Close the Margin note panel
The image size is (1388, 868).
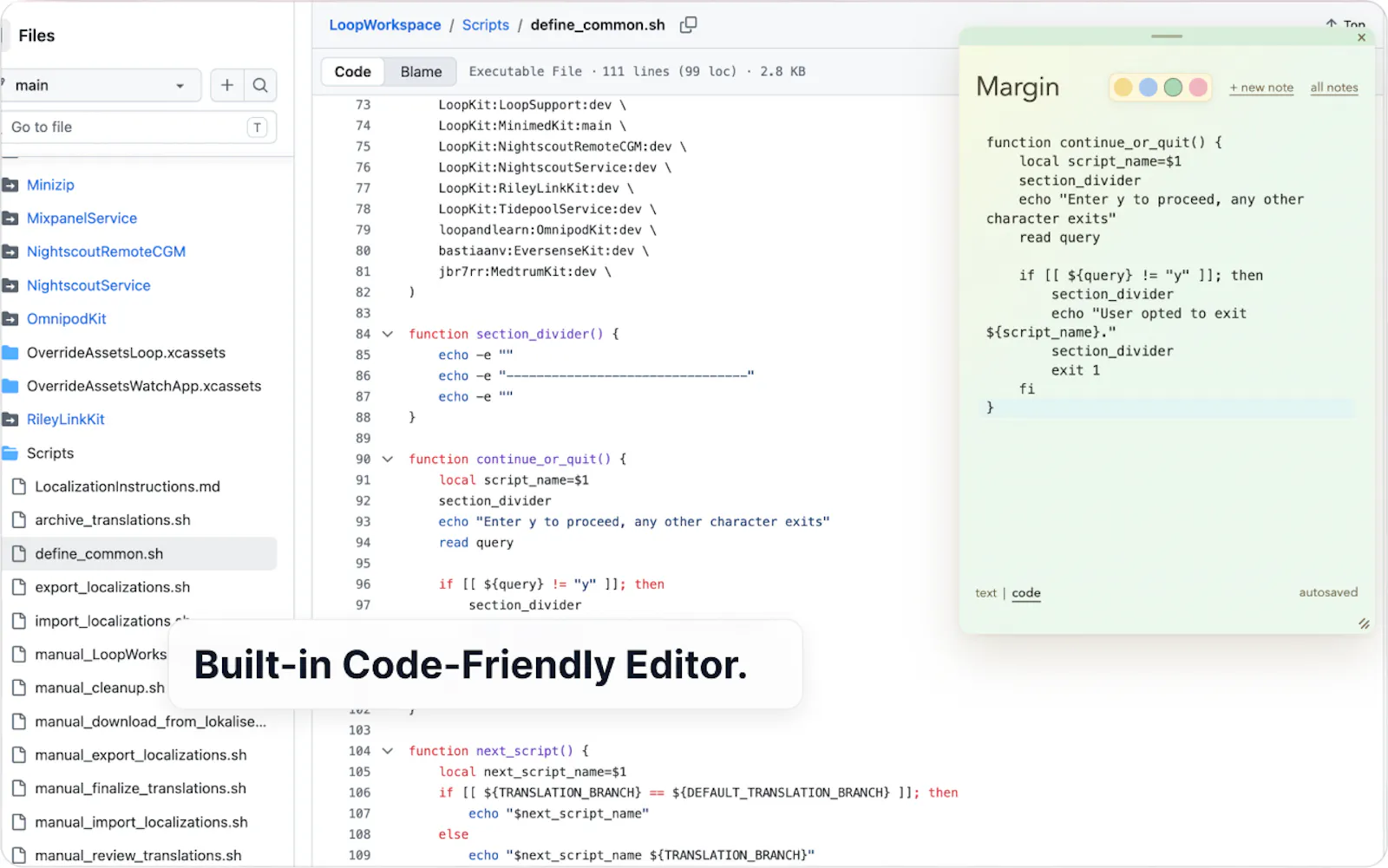[x=1361, y=37]
